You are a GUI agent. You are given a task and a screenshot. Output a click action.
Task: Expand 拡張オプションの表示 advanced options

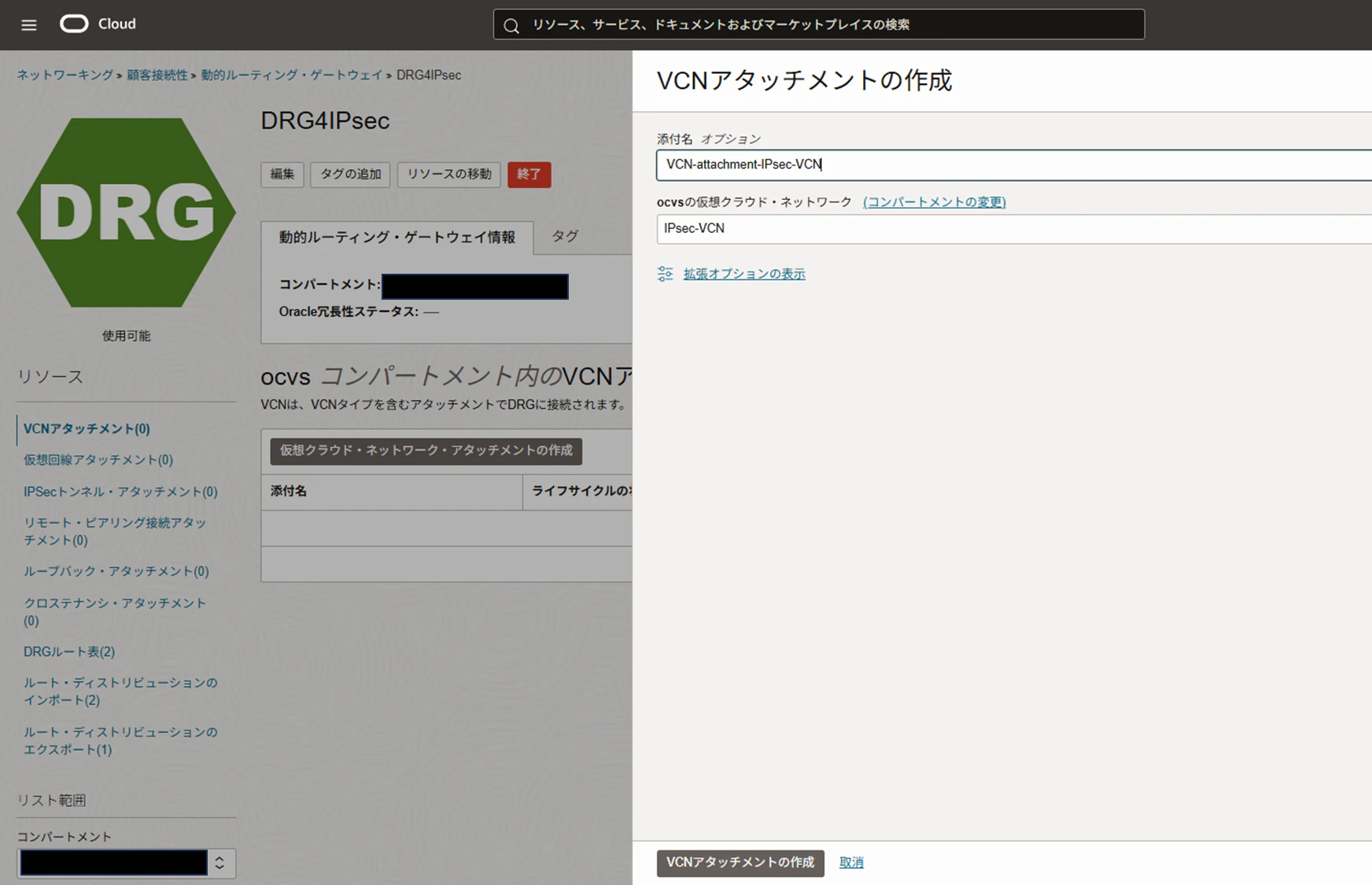click(x=744, y=274)
